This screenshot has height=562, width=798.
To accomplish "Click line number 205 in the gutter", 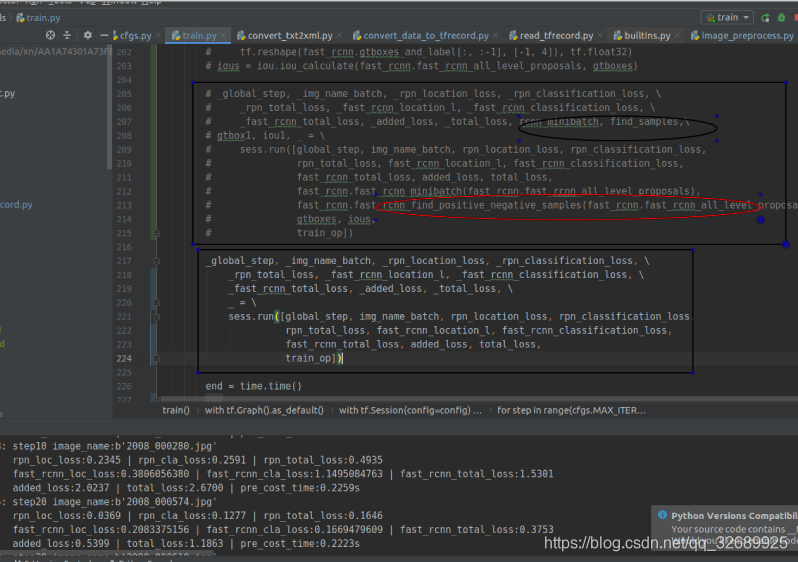I will pyautogui.click(x=124, y=94).
